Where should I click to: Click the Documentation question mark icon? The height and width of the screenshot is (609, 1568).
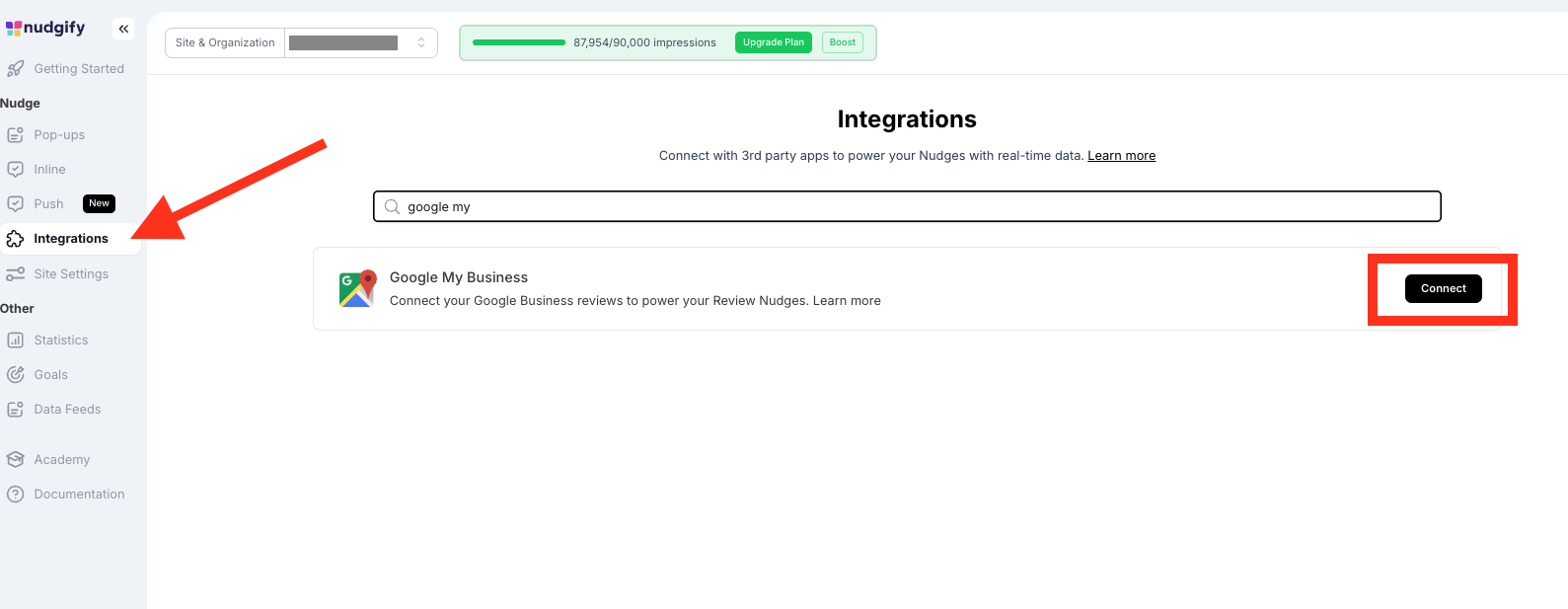(x=15, y=495)
